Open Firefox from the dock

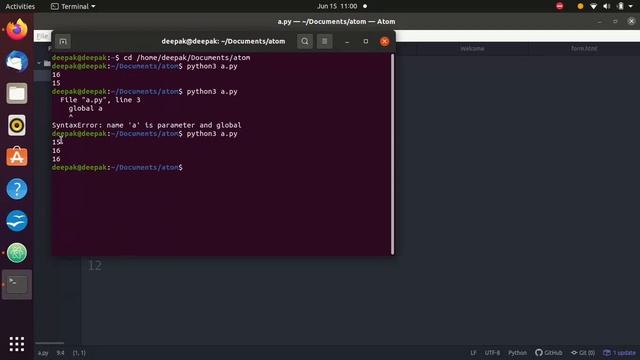(17, 29)
